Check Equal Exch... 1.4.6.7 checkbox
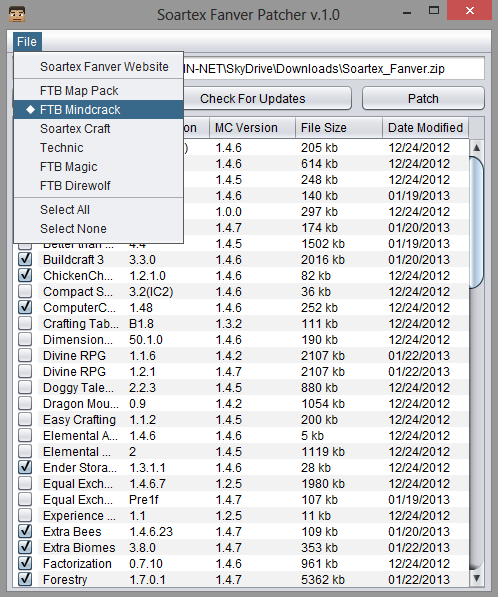This screenshot has width=498, height=597. (25, 483)
